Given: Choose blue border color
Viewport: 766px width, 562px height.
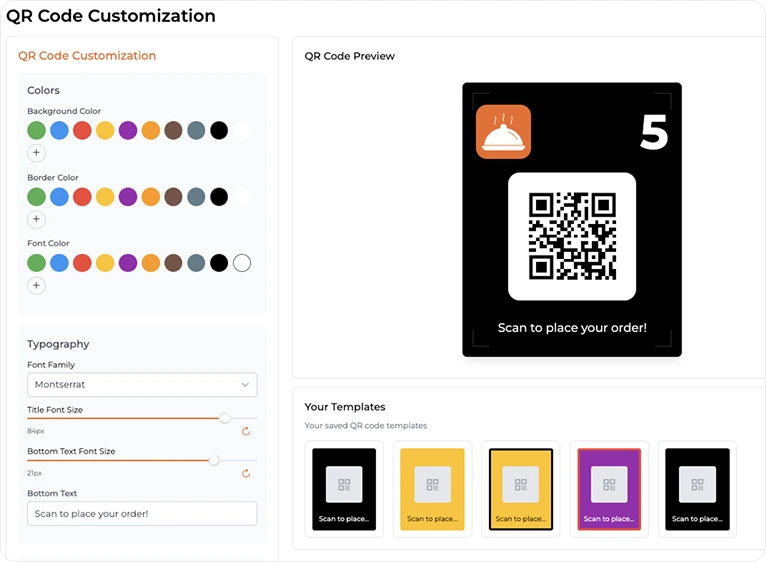Looking at the screenshot, I should pos(59,196).
